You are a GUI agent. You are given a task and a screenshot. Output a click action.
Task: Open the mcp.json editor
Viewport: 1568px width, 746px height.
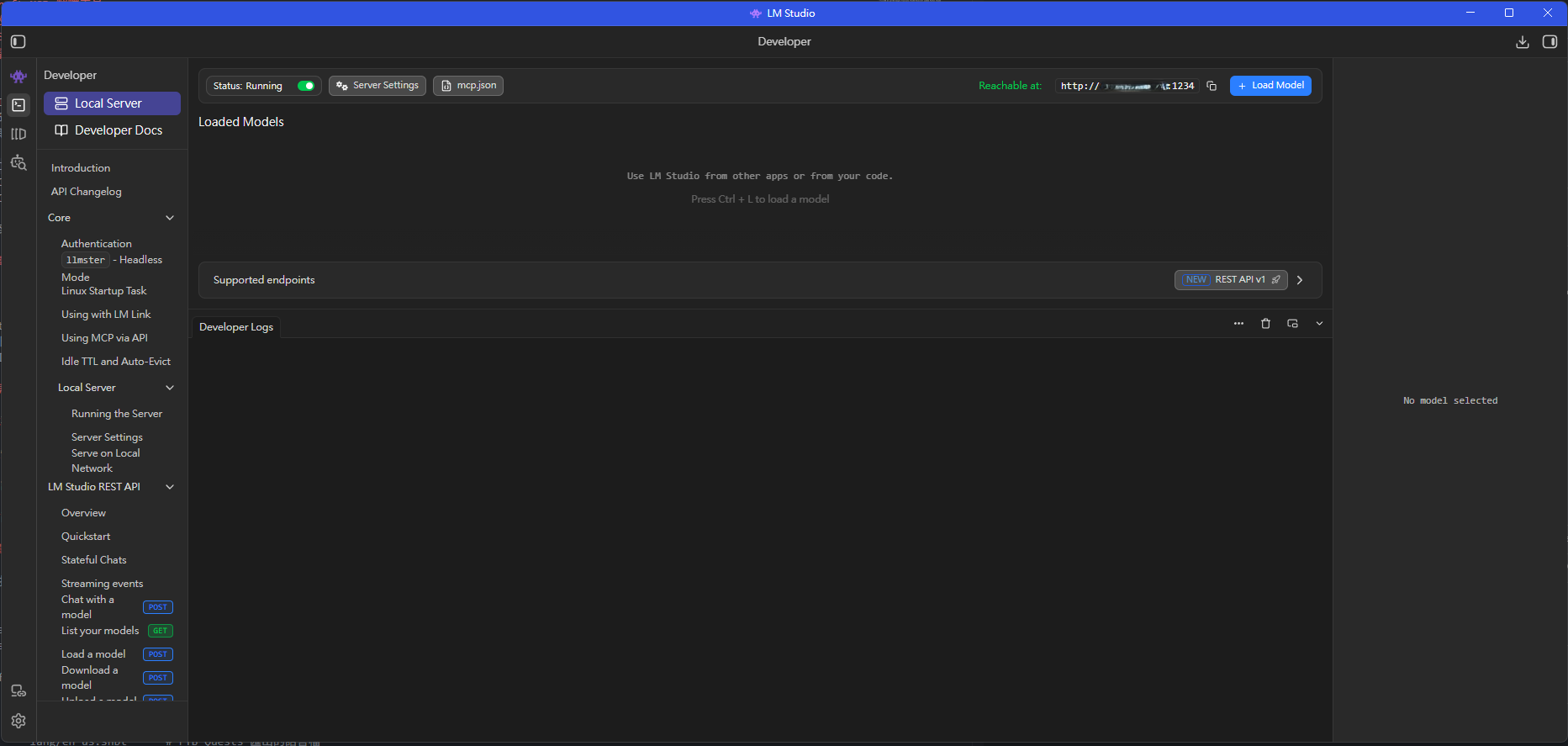point(468,86)
